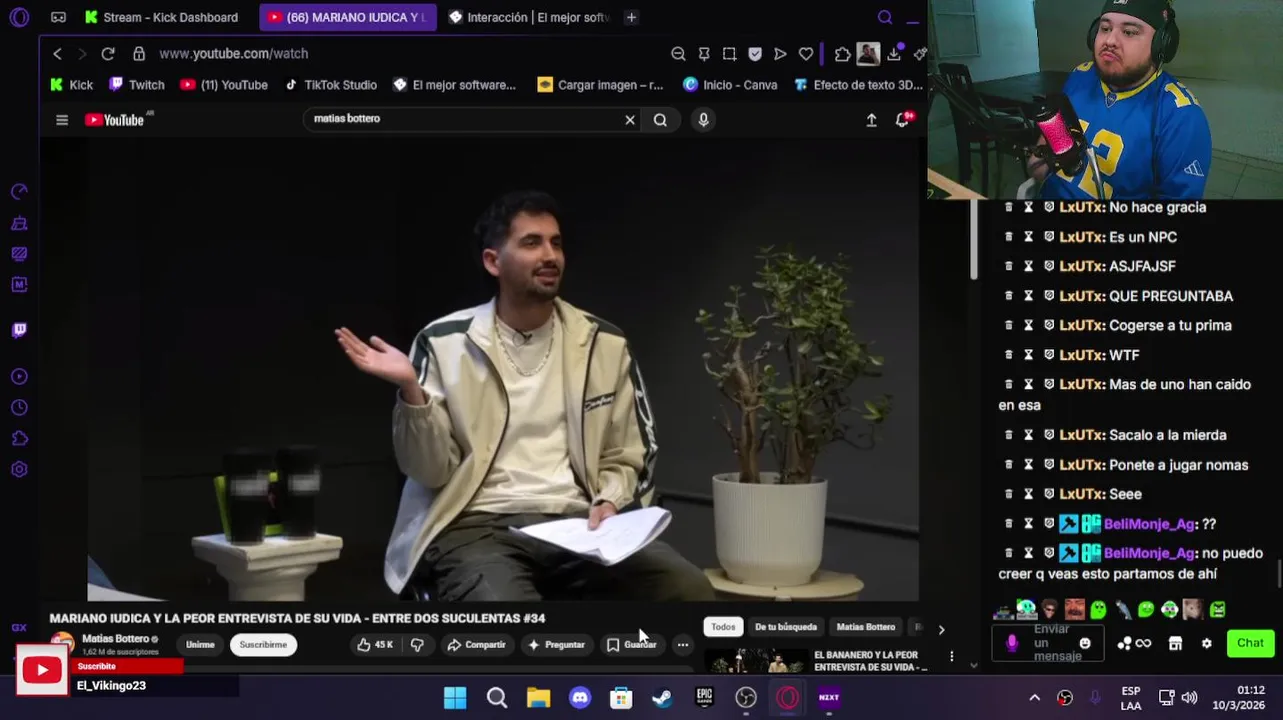Screen dimensions: 1283x720
Task: Click the zoom-out magnifier in address bar
Action: (678, 54)
